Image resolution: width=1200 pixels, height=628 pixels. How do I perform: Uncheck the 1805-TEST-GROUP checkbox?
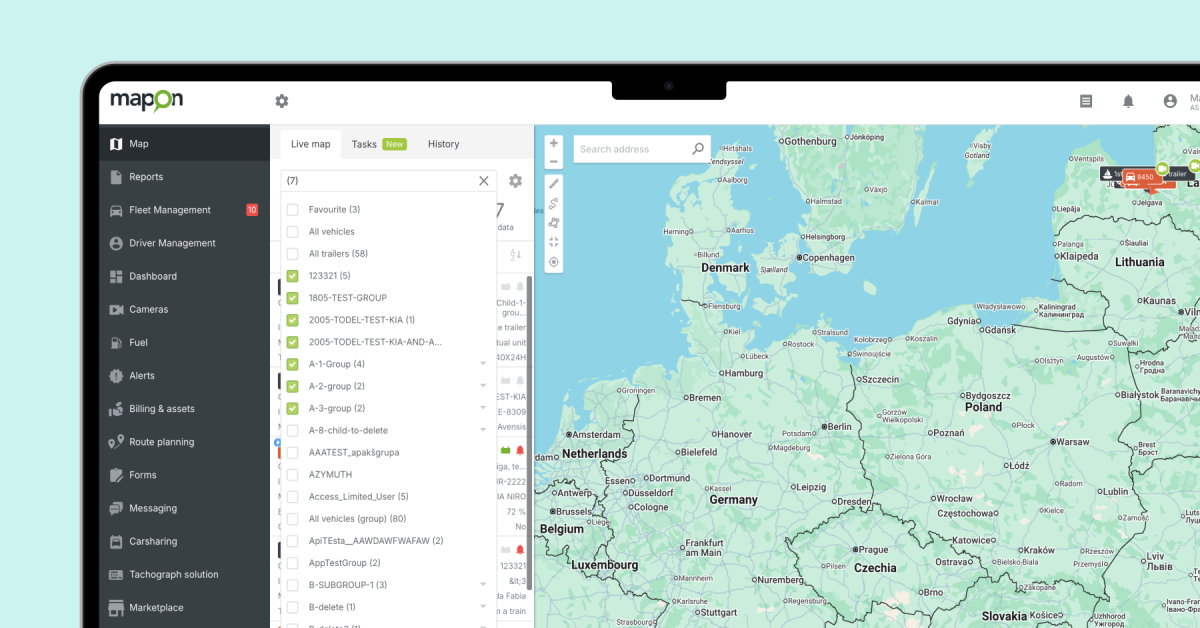[x=293, y=298]
